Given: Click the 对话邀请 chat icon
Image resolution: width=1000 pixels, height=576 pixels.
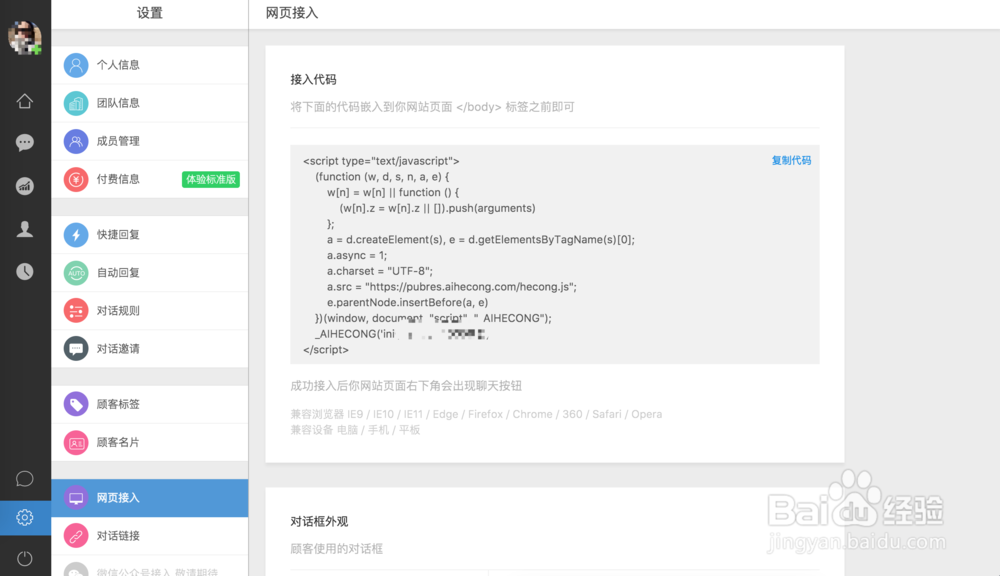Looking at the screenshot, I should coord(76,349).
